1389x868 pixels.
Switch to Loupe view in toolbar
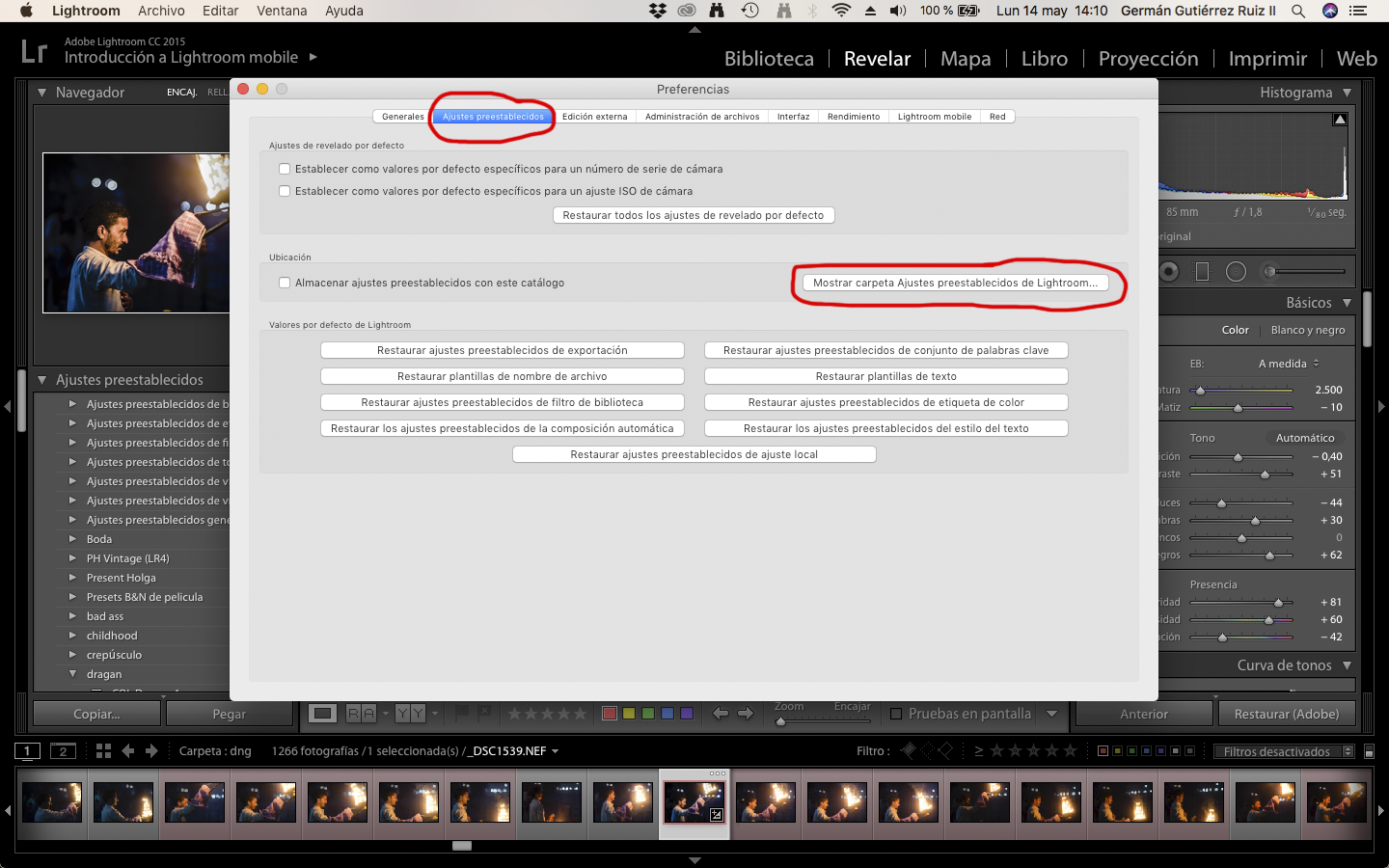(322, 714)
